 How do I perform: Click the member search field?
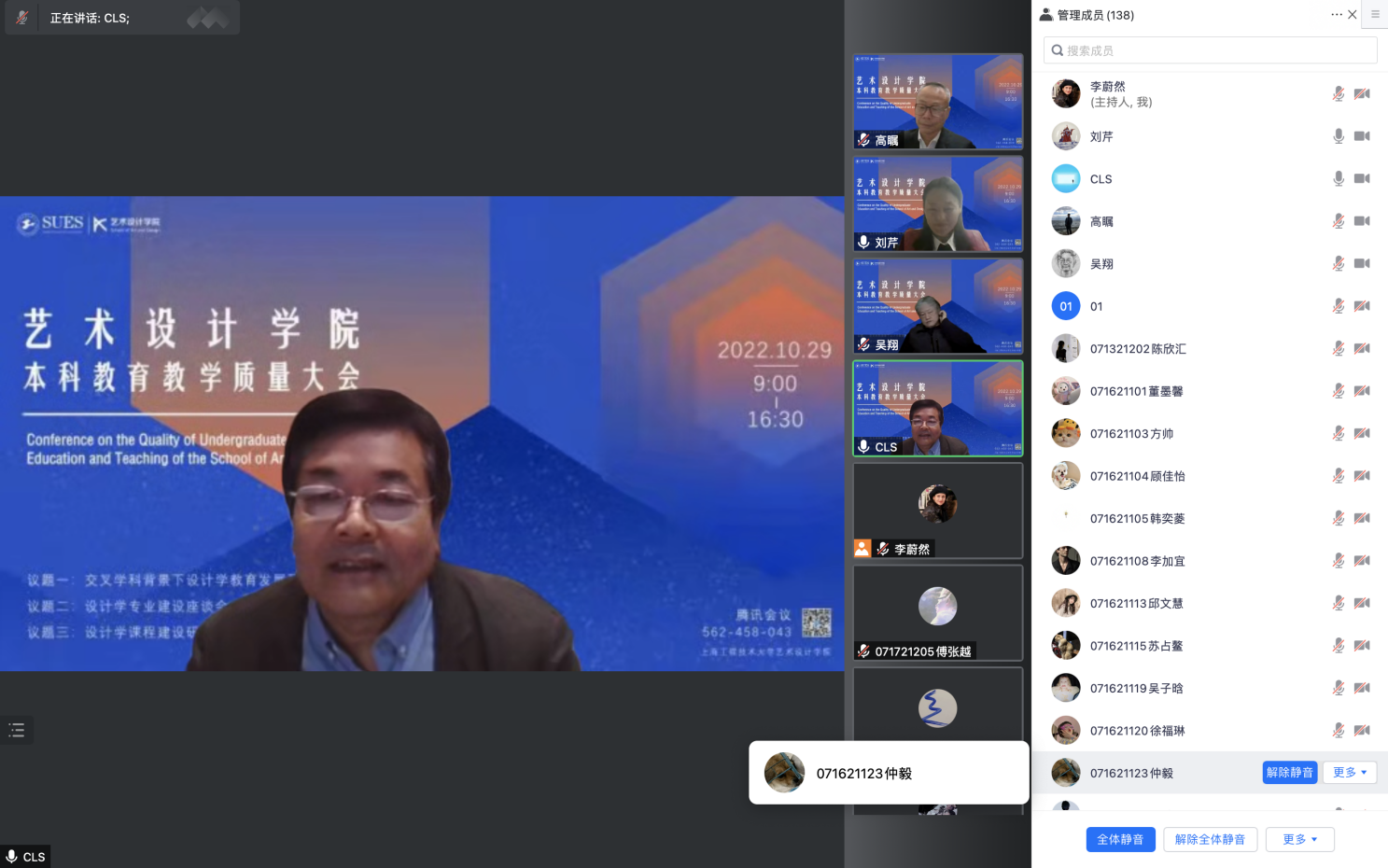[x=1211, y=50]
